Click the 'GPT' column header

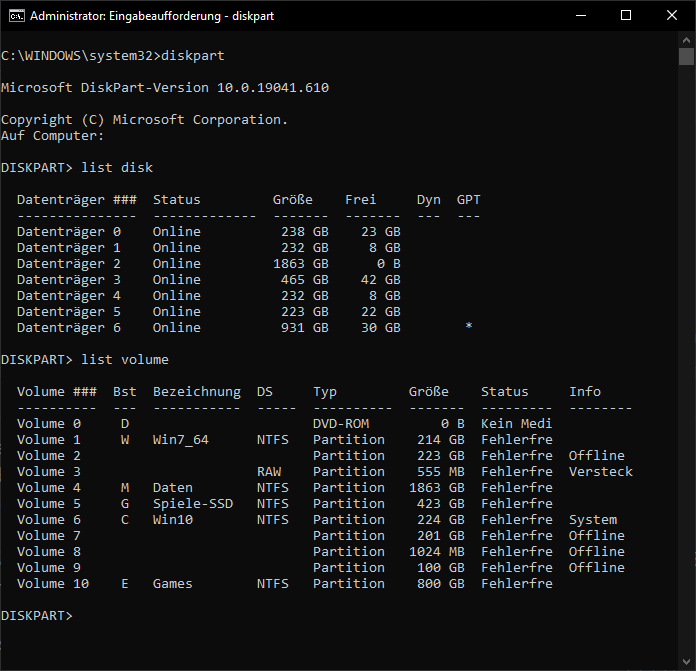469,200
